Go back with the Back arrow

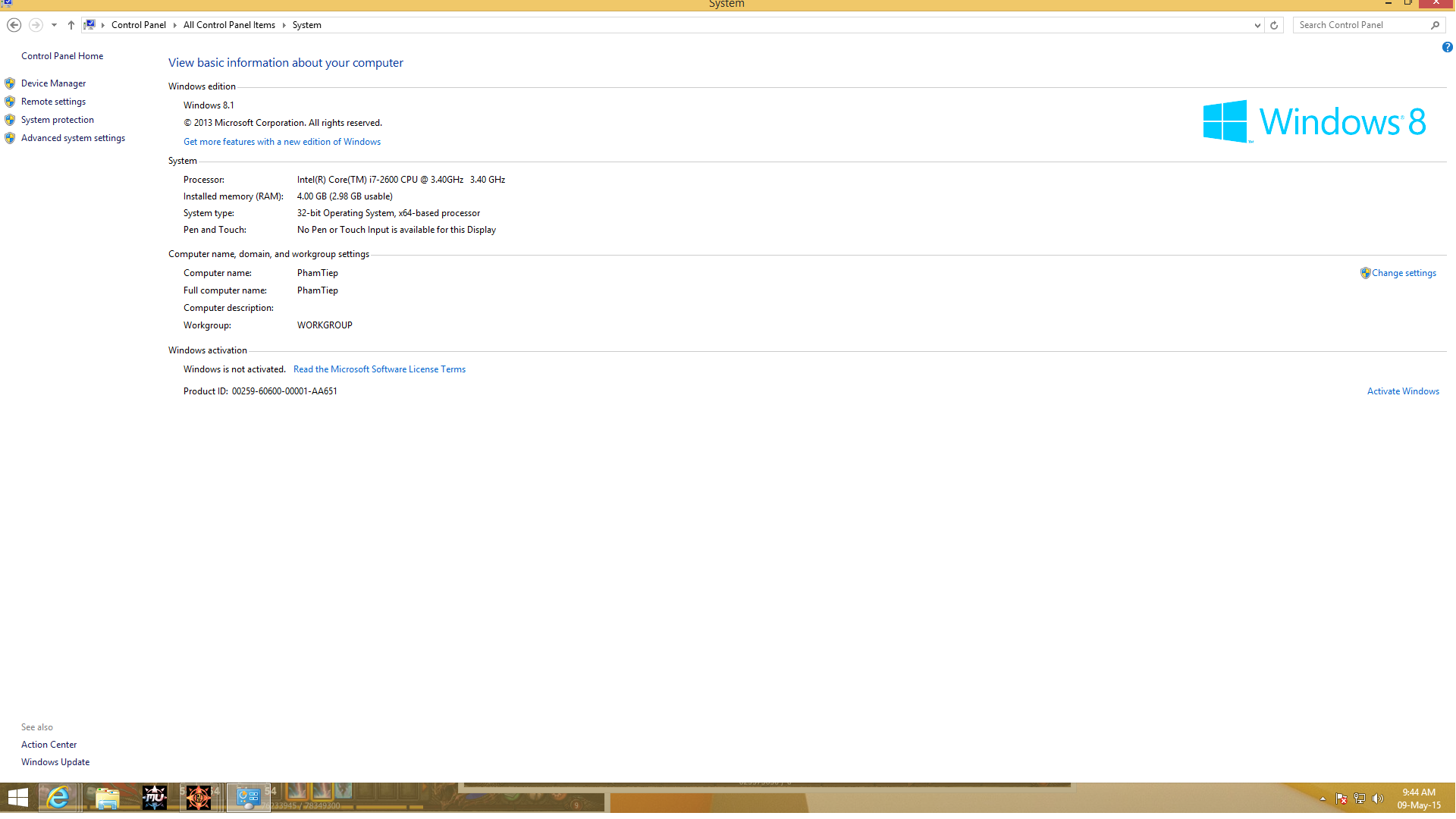pos(14,25)
